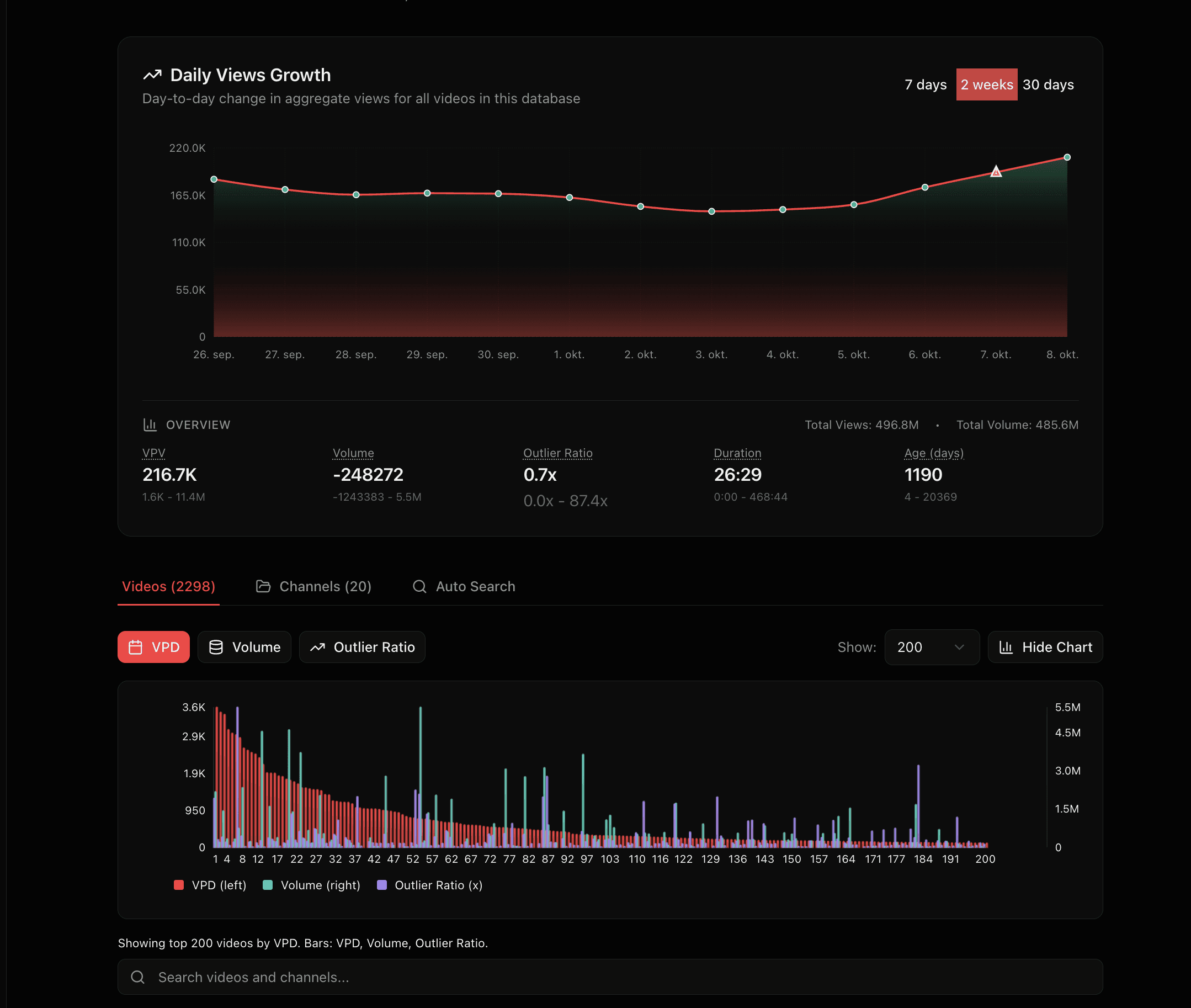Sort videos by Outlier Ratio

coord(362,647)
